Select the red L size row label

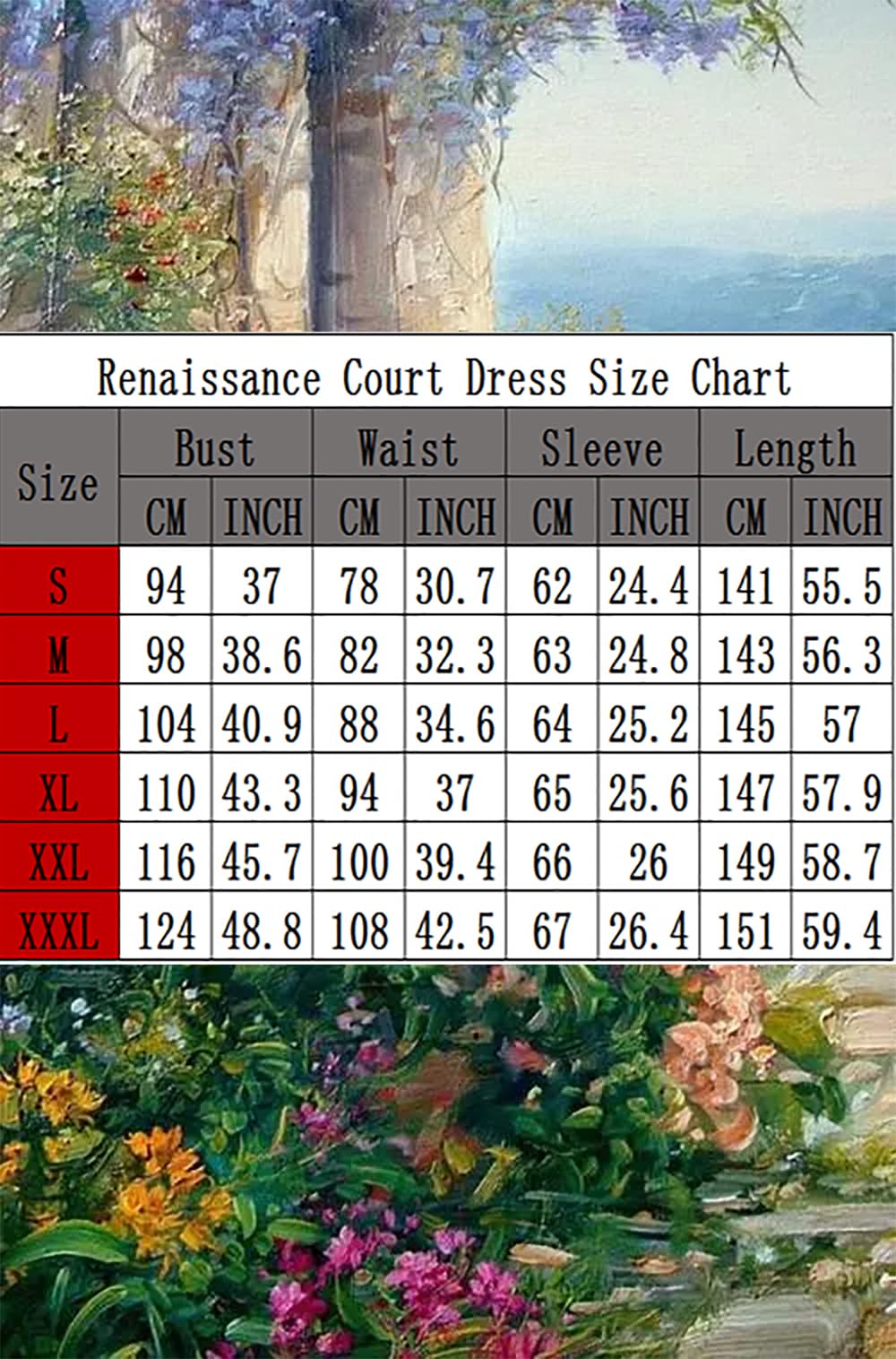click(59, 723)
